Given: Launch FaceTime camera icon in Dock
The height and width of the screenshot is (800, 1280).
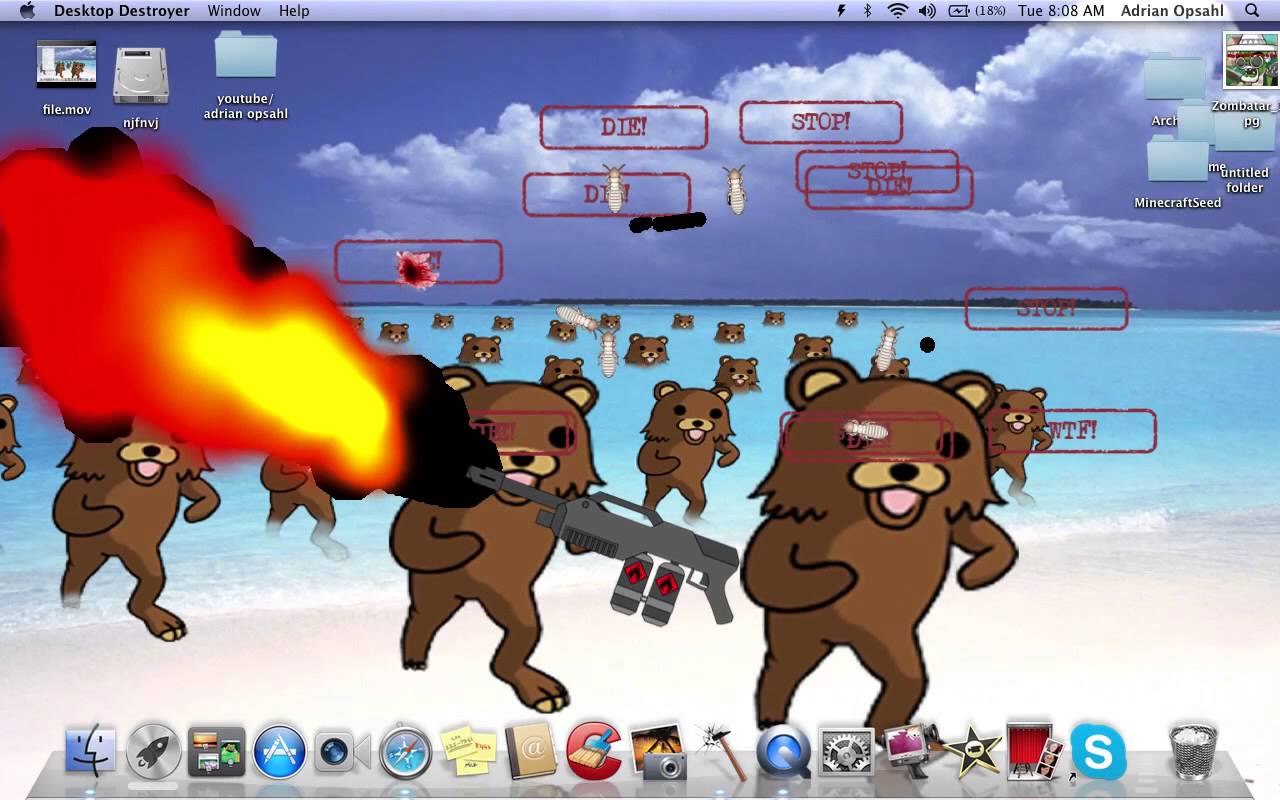Looking at the screenshot, I should [343, 752].
